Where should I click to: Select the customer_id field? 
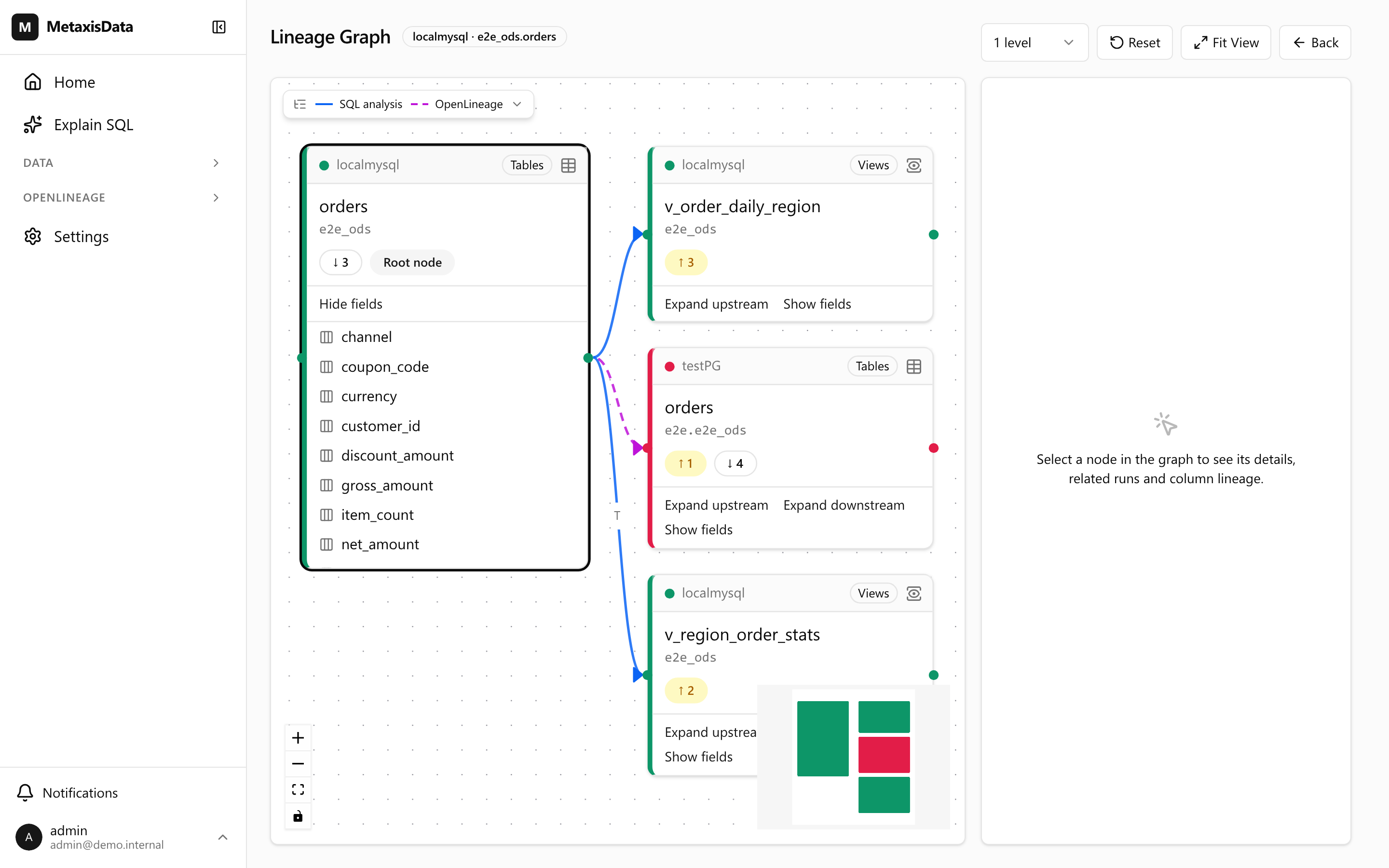[x=448, y=426]
